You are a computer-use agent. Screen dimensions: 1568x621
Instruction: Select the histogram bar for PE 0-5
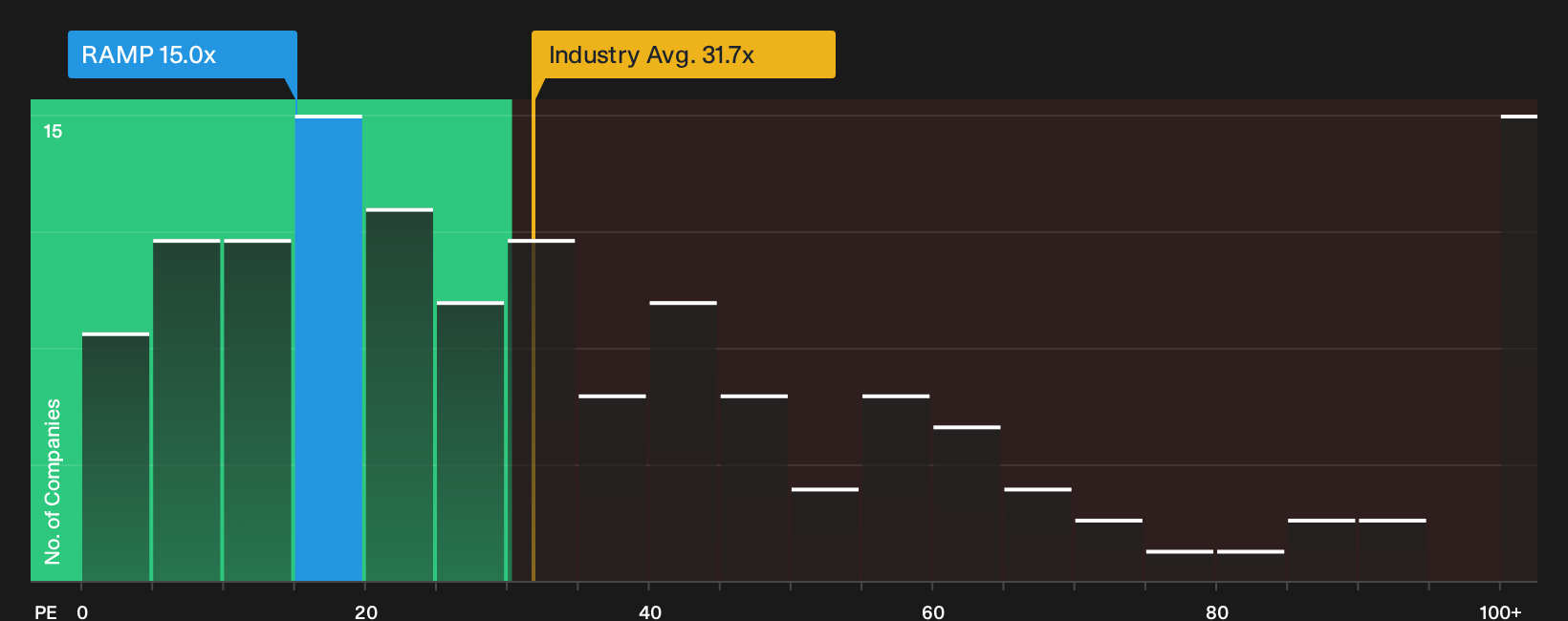click(x=116, y=457)
